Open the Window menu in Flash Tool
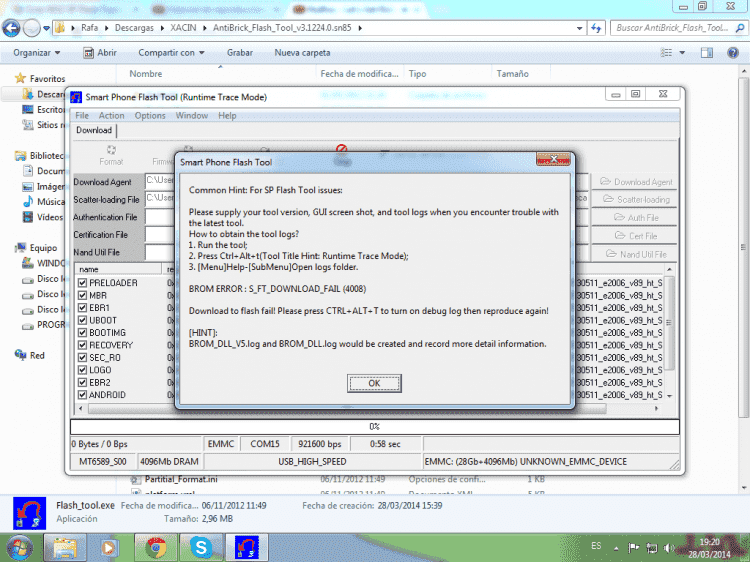Screen dimensions: 750x562 click(x=191, y=115)
